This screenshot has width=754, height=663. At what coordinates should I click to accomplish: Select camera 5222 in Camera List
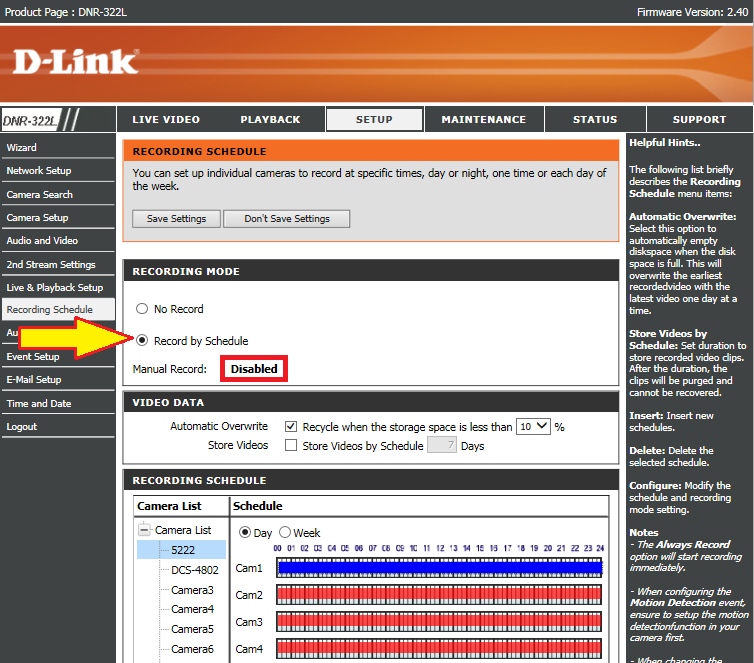(x=183, y=550)
